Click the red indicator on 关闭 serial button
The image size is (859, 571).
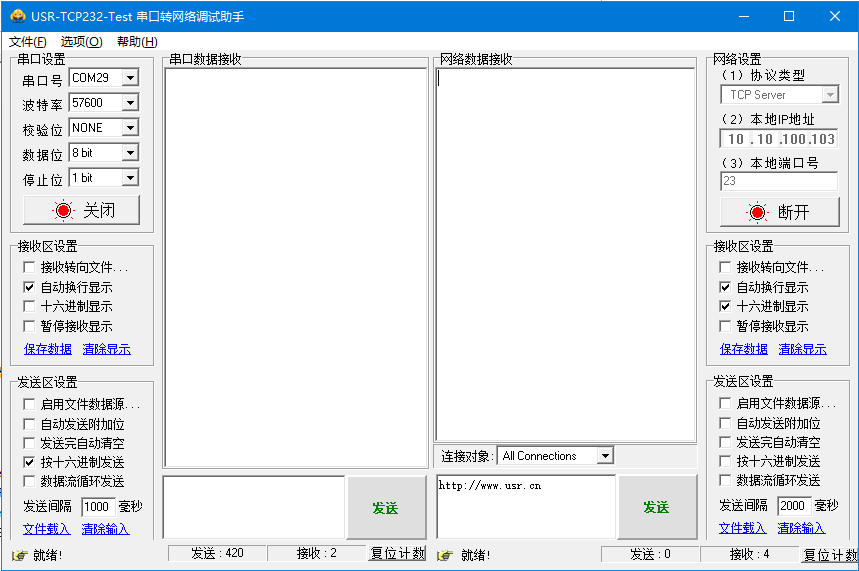coord(64,211)
